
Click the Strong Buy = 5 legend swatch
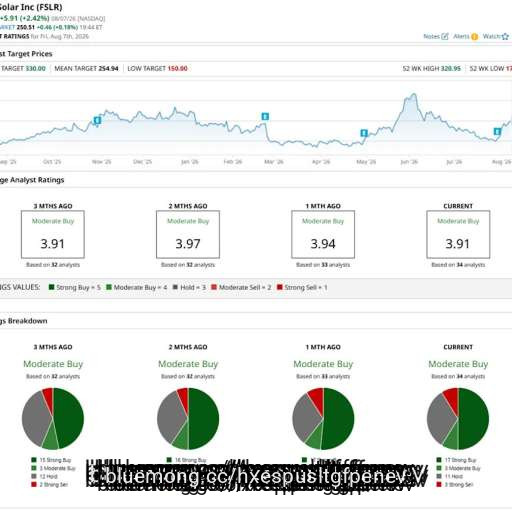51,287
